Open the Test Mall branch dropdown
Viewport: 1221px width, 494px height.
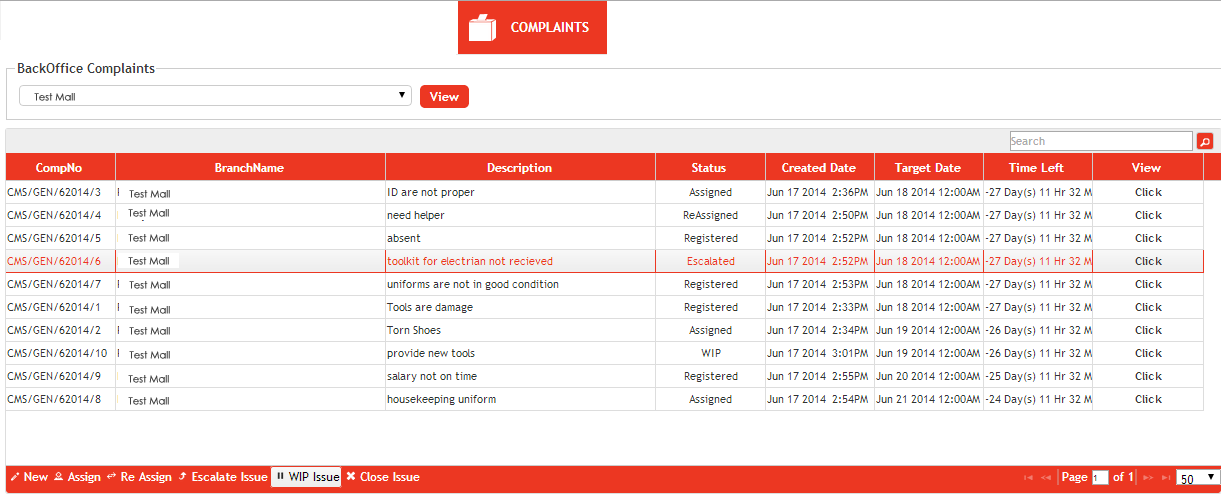[215, 96]
